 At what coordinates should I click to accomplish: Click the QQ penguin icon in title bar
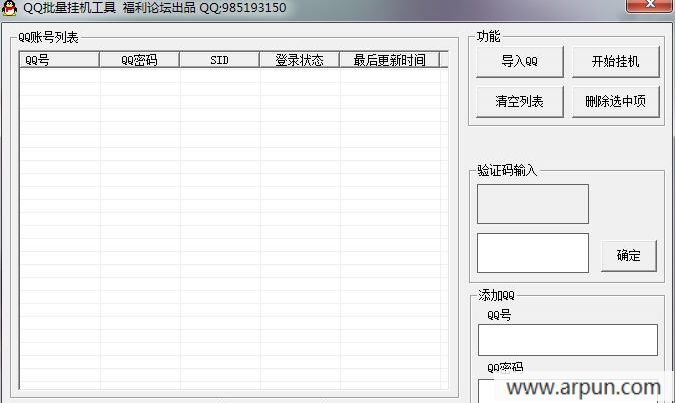pyautogui.click(x=9, y=7)
